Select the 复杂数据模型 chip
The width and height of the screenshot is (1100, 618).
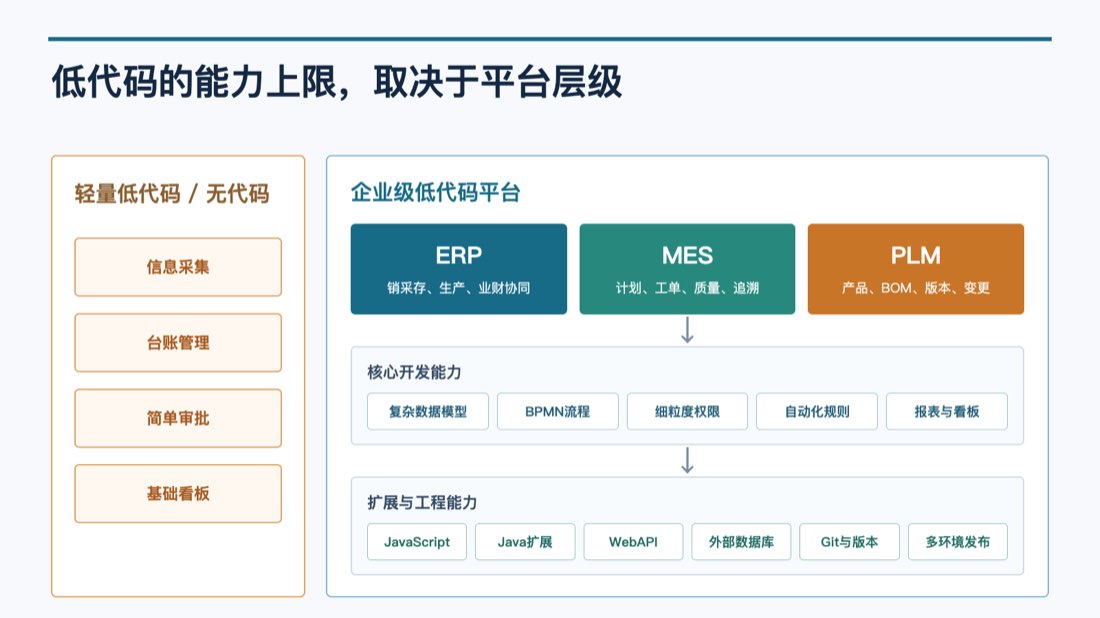[x=428, y=412]
